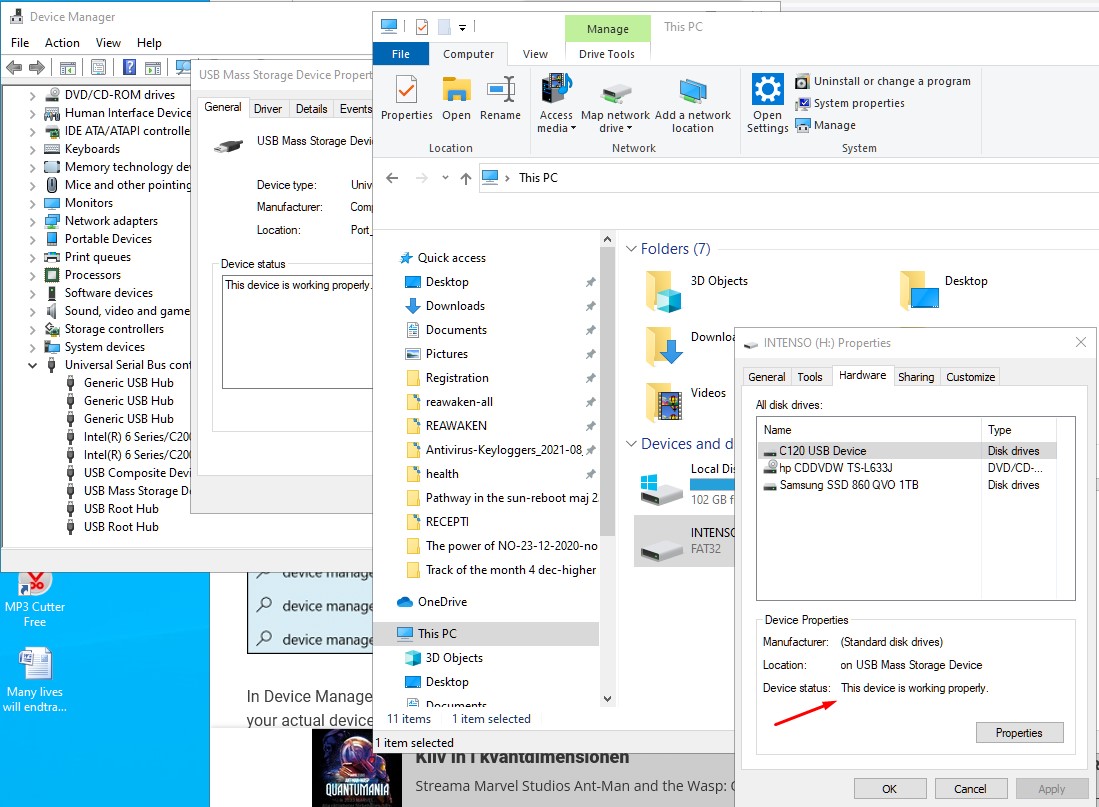Expand DVD/CD-ROM drives node
This screenshot has width=1099, height=807.
(32, 95)
